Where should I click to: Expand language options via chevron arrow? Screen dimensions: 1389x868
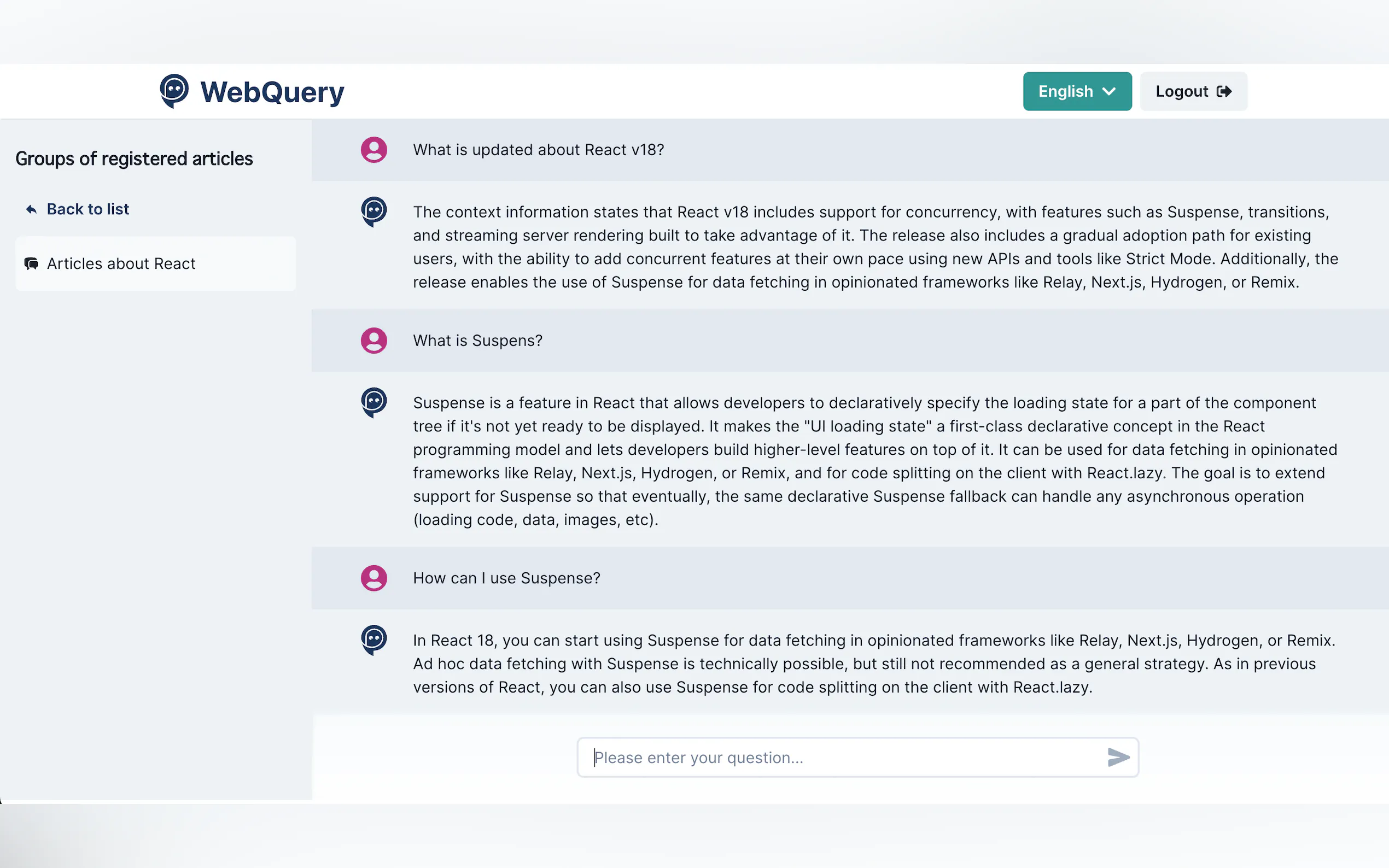[1110, 91]
